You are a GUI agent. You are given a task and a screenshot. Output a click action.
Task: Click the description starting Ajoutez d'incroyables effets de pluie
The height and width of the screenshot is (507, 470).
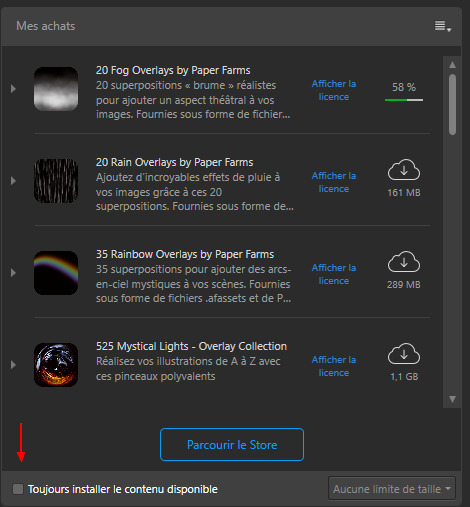195,192
